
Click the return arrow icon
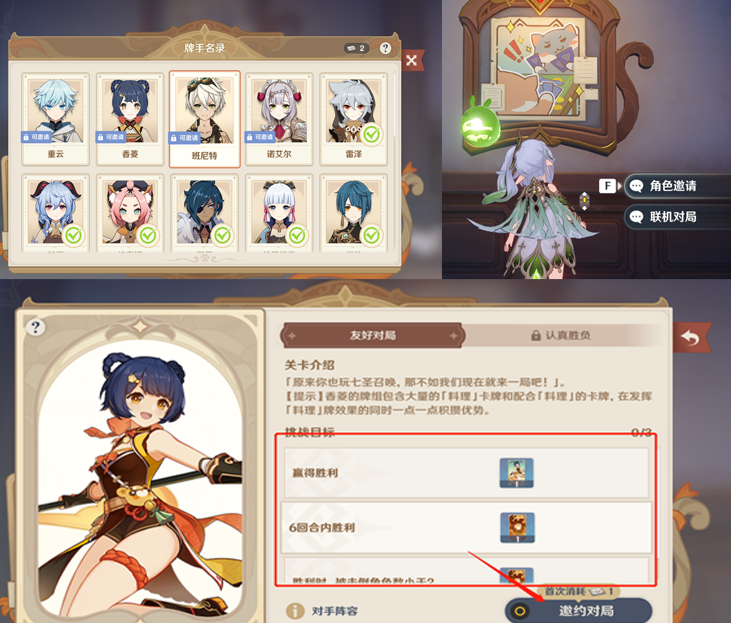[691, 337]
